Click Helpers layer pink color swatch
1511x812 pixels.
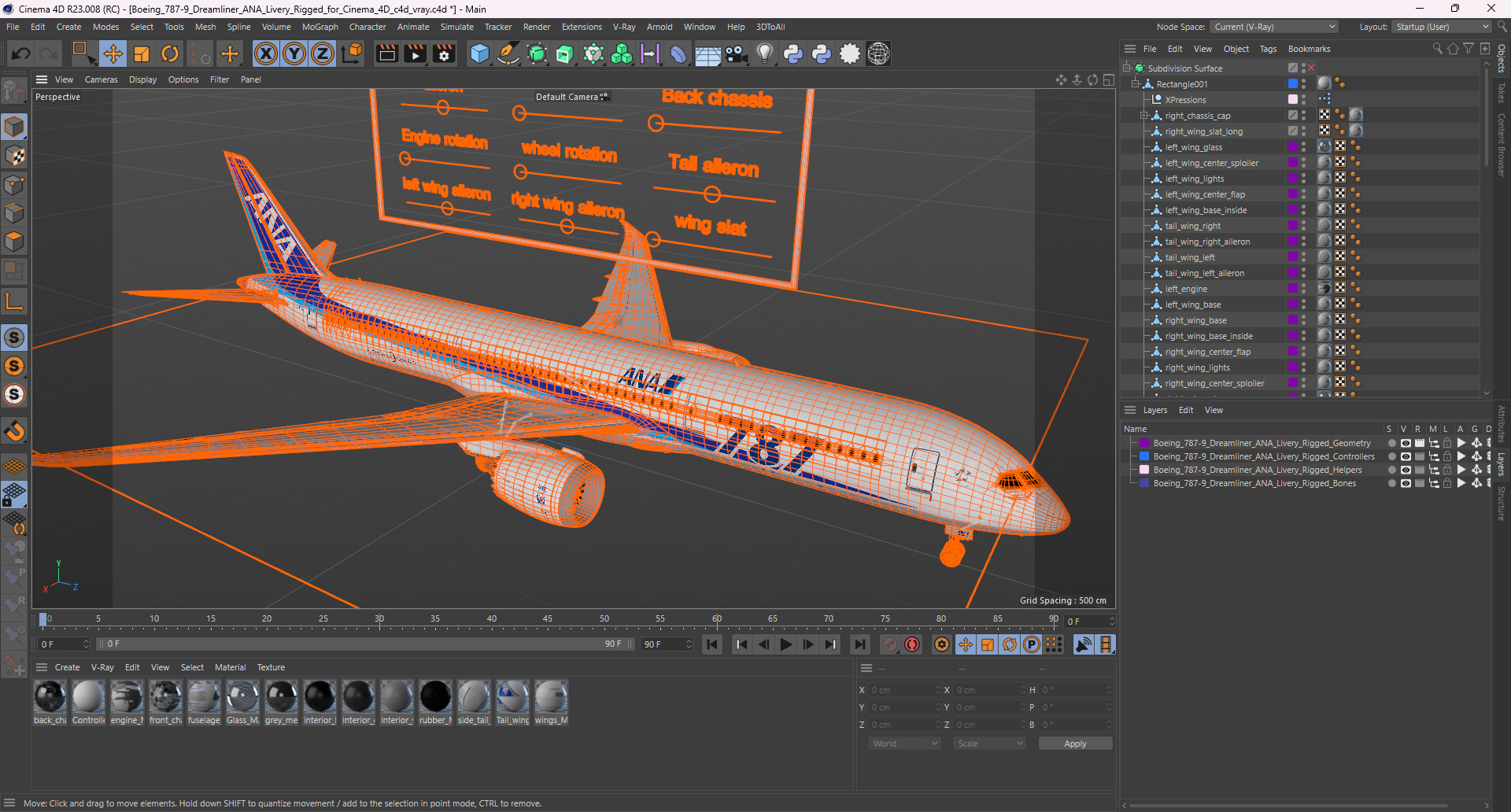pos(1144,470)
